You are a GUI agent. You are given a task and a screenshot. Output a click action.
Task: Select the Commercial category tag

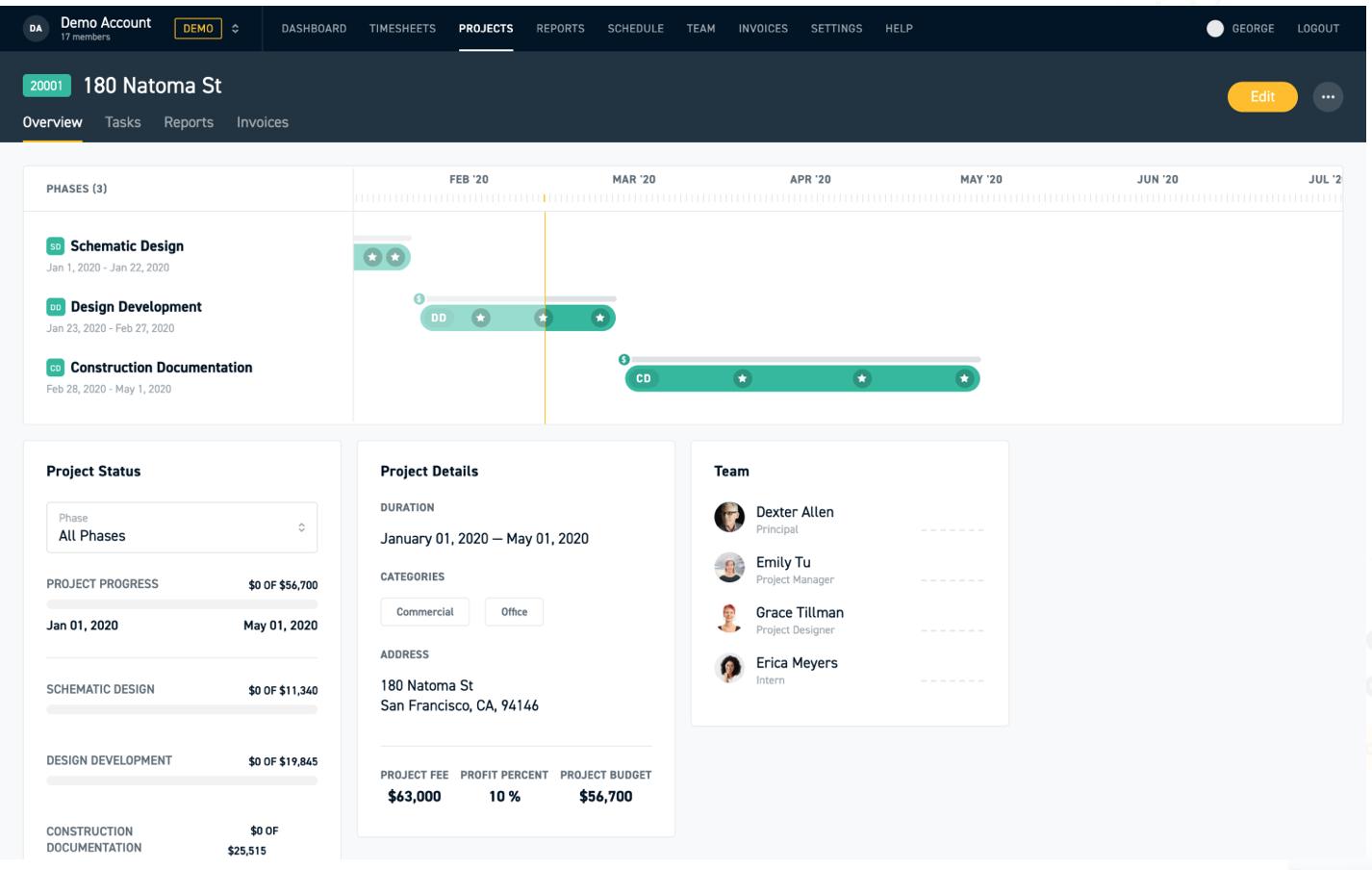[x=425, y=612]
